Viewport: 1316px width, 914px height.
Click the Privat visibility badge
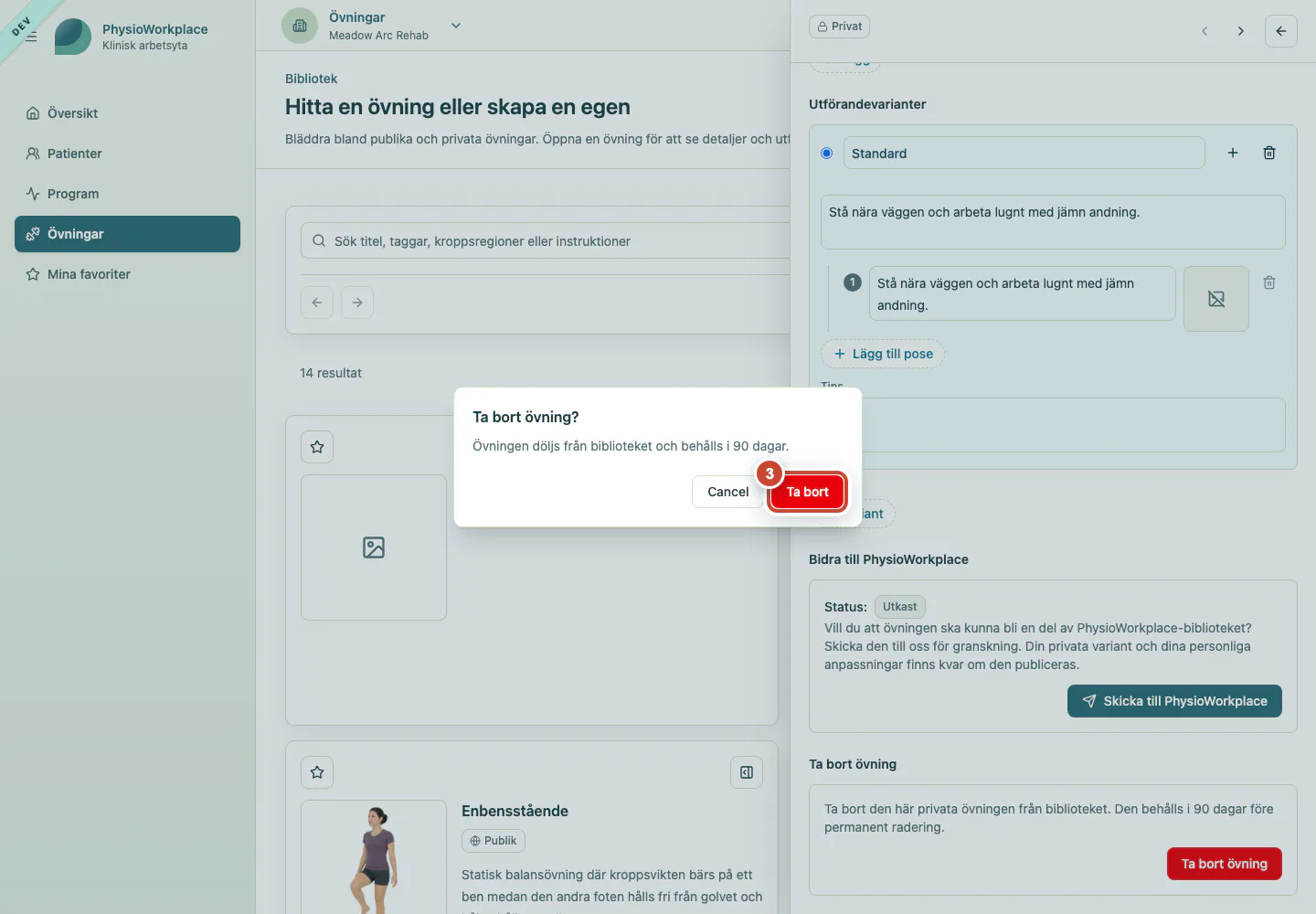coord(839,27)
